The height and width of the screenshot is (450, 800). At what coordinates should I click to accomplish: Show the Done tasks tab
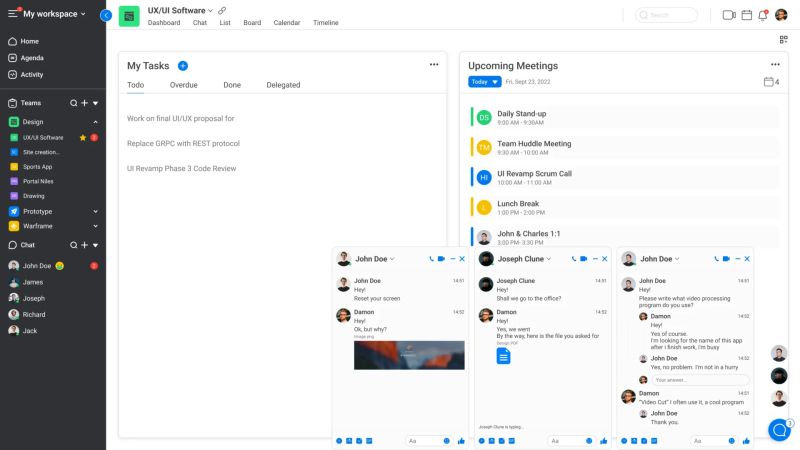(232, 85)
